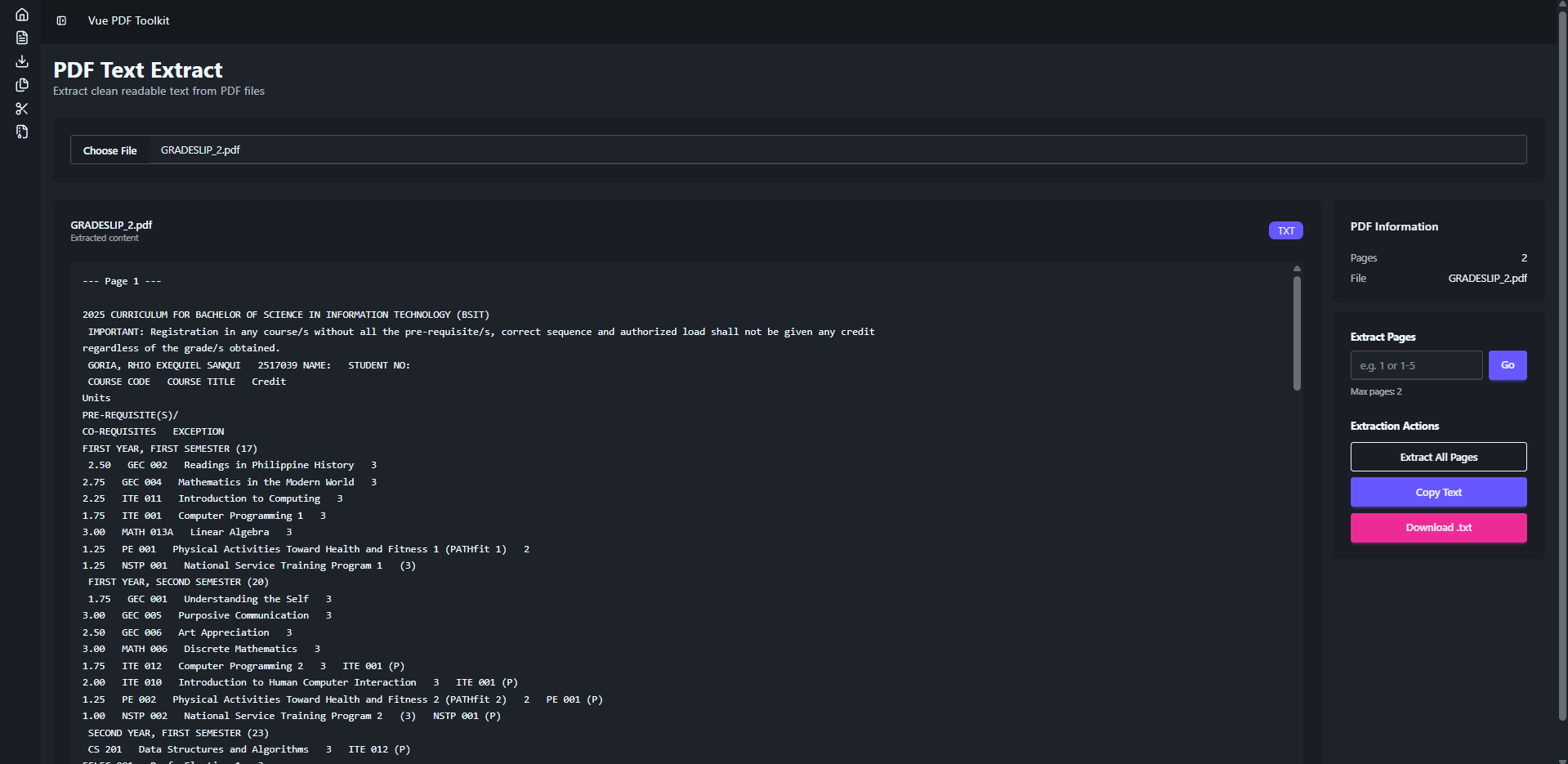Open the file convert icon in sidebar
This screenshot has width=1568, height=764.
22,132
